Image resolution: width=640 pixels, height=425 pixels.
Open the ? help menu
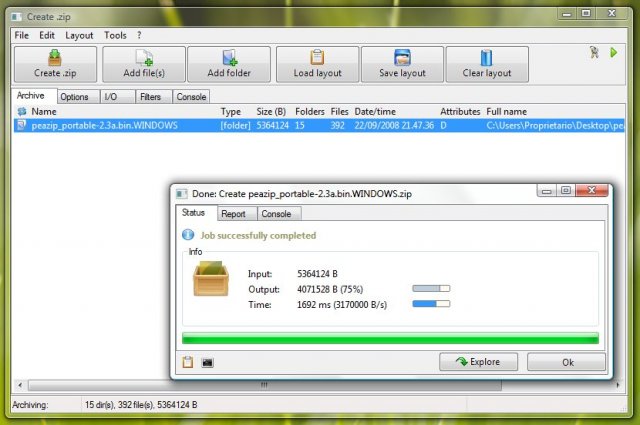(139, 36)
